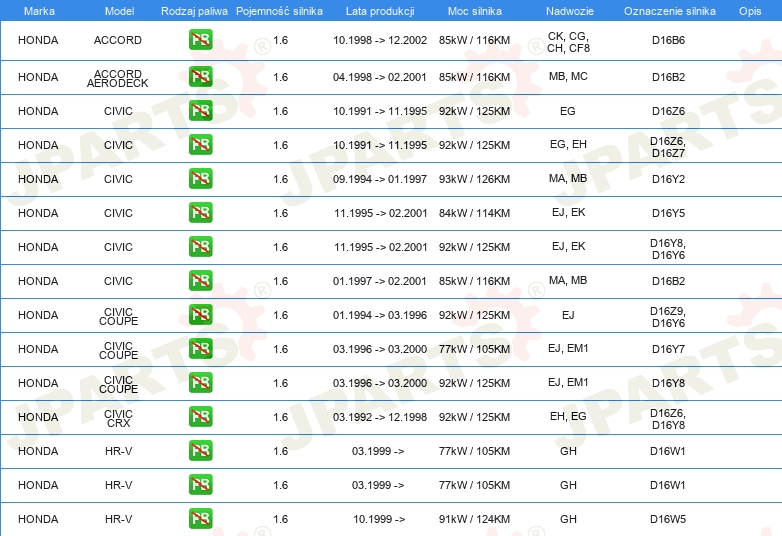Select the ACCORD AERODECK model cell
Viewport: 782px width, 536px height.
(118, 78)
